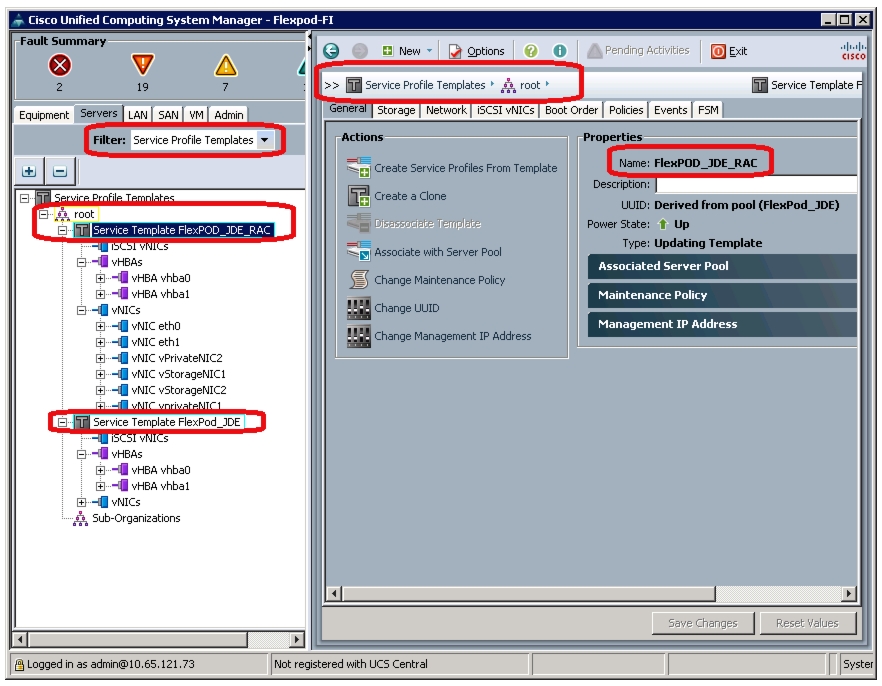Collapse the Service Template FlexPod_JDE node

click(62, 422)
